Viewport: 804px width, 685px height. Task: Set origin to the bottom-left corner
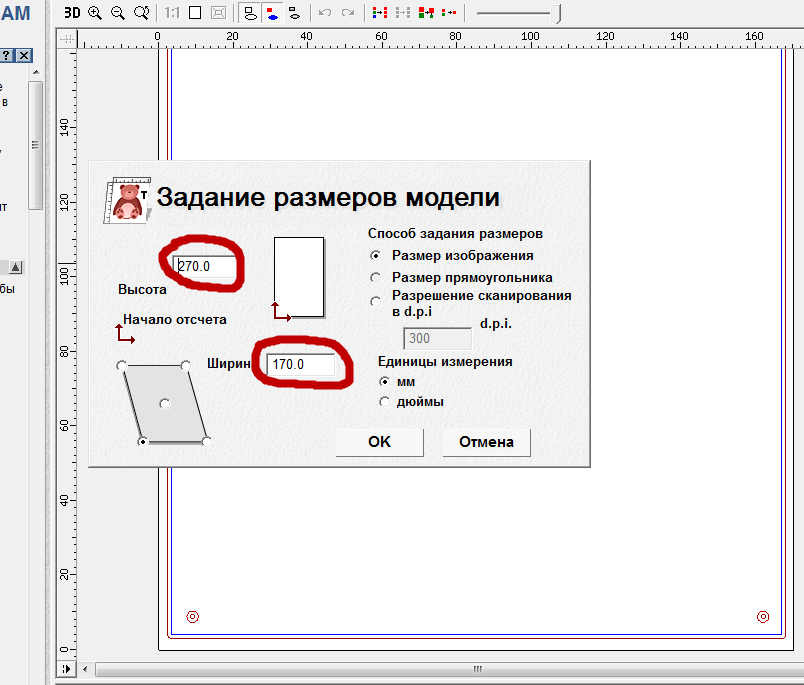pyautogui.click(x=143, y=441)
